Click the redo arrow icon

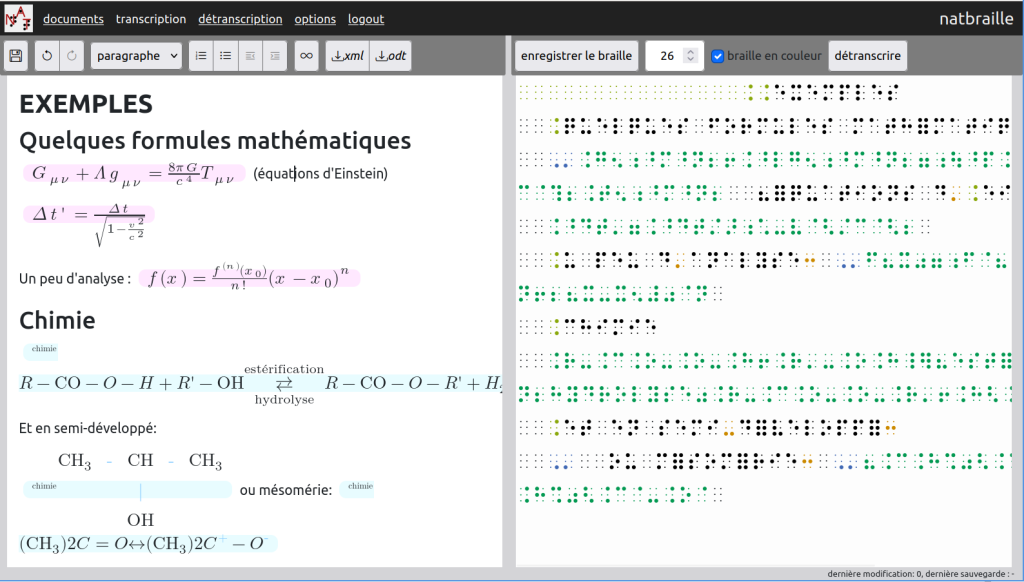(x=72, y=56)
